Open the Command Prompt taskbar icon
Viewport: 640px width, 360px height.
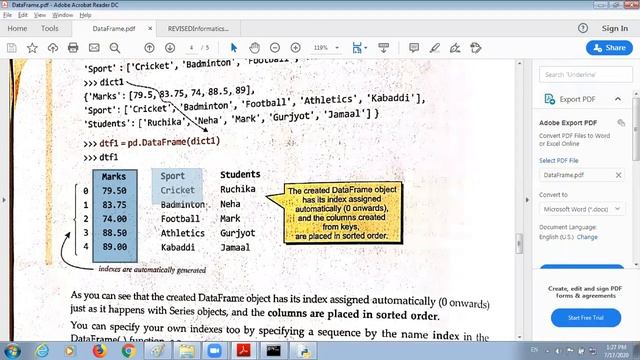pyautogui.click(x=273, y=351)
